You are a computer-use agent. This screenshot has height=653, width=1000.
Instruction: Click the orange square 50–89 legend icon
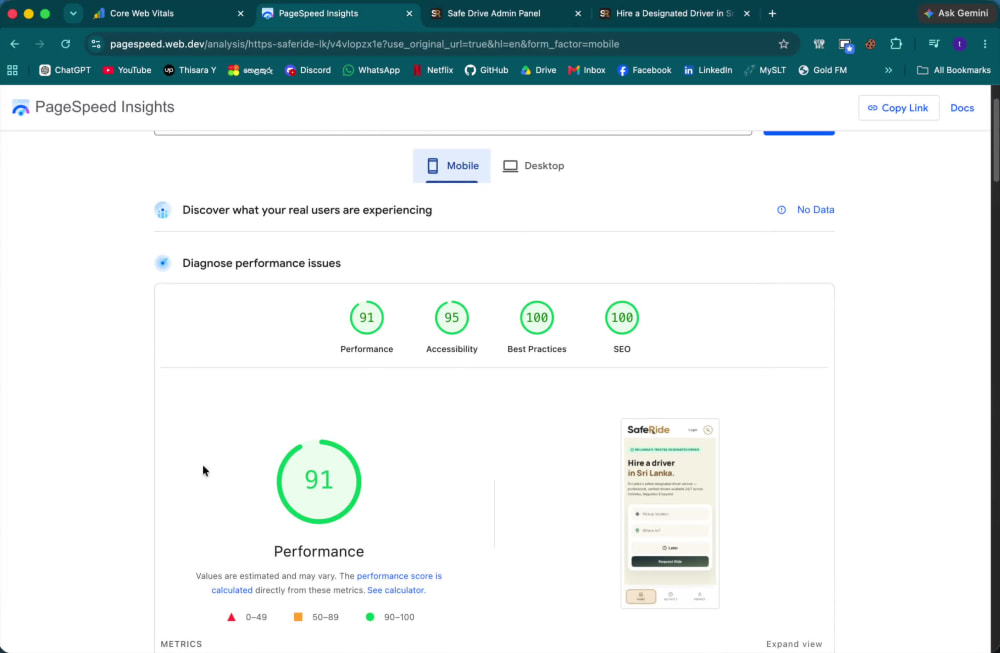298,617
